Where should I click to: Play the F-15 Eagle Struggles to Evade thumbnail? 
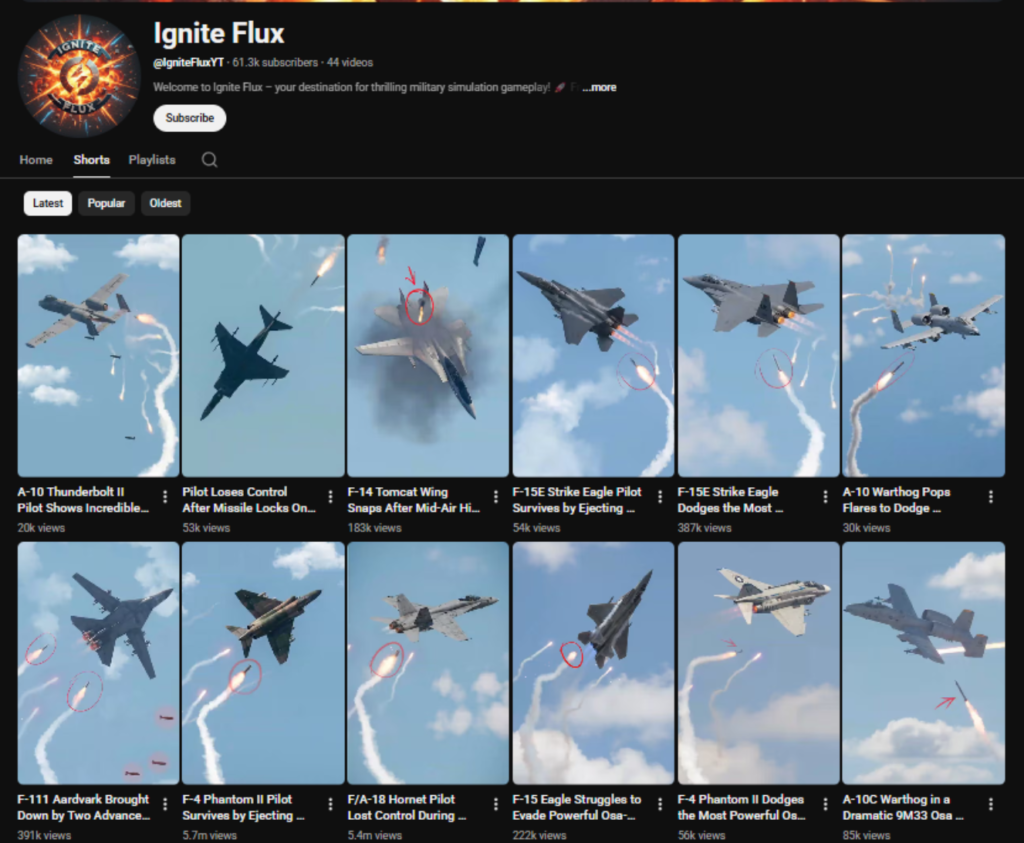click(x=593, y=662)
